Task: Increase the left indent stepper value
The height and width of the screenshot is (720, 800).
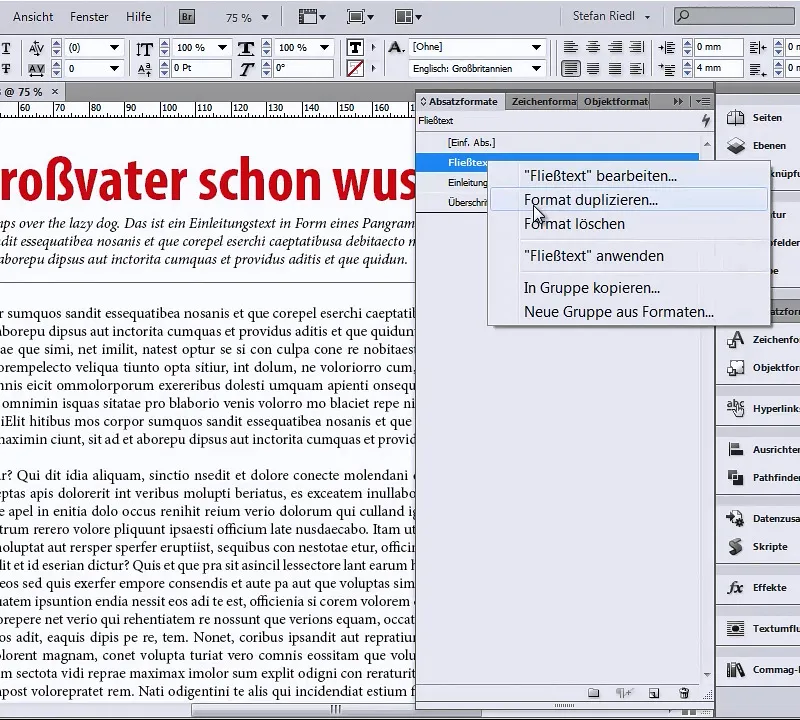Action: pyautogui.click(x=687, y=44)
